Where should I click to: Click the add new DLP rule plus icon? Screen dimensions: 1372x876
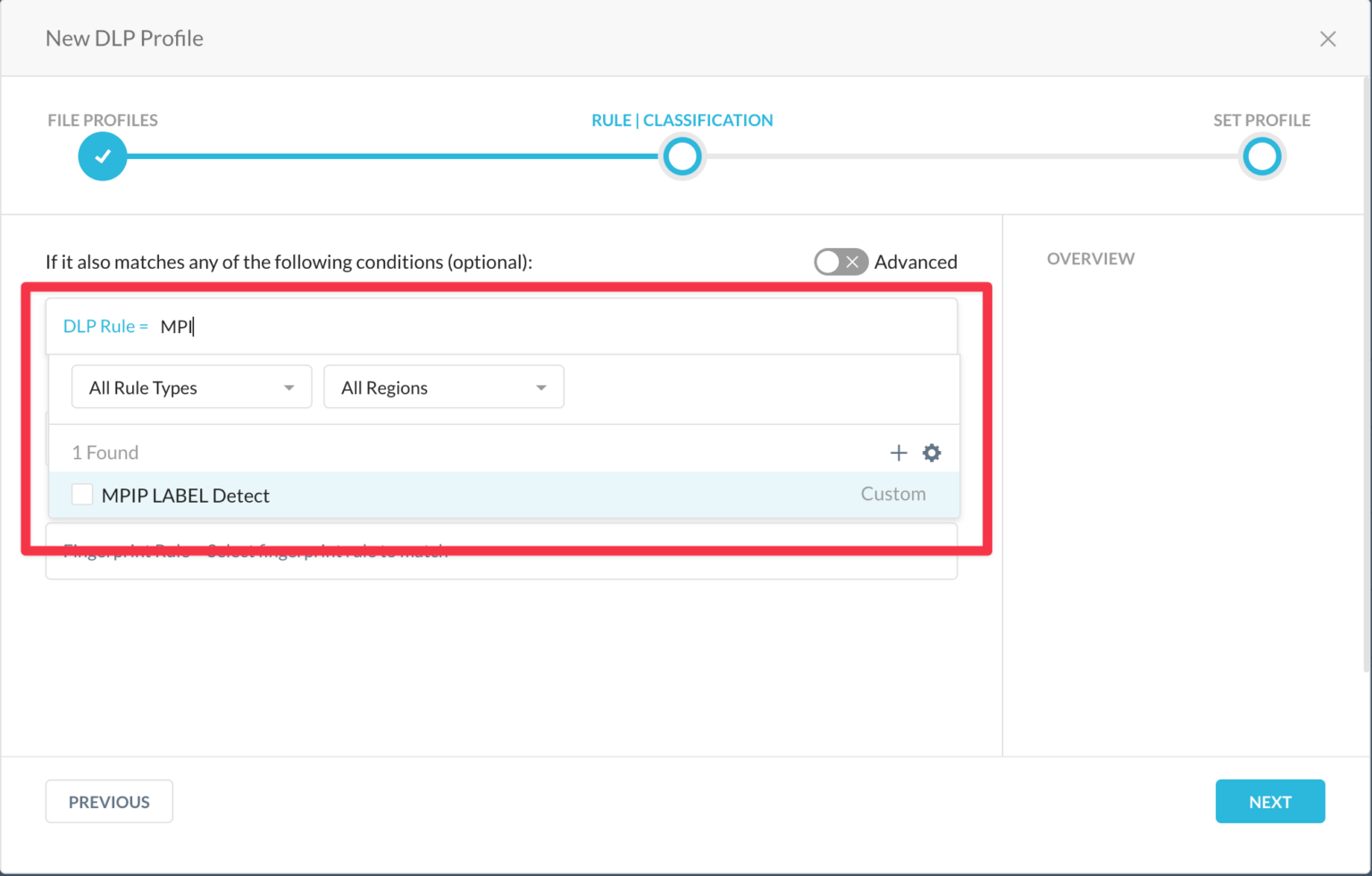tap(899, 453)
